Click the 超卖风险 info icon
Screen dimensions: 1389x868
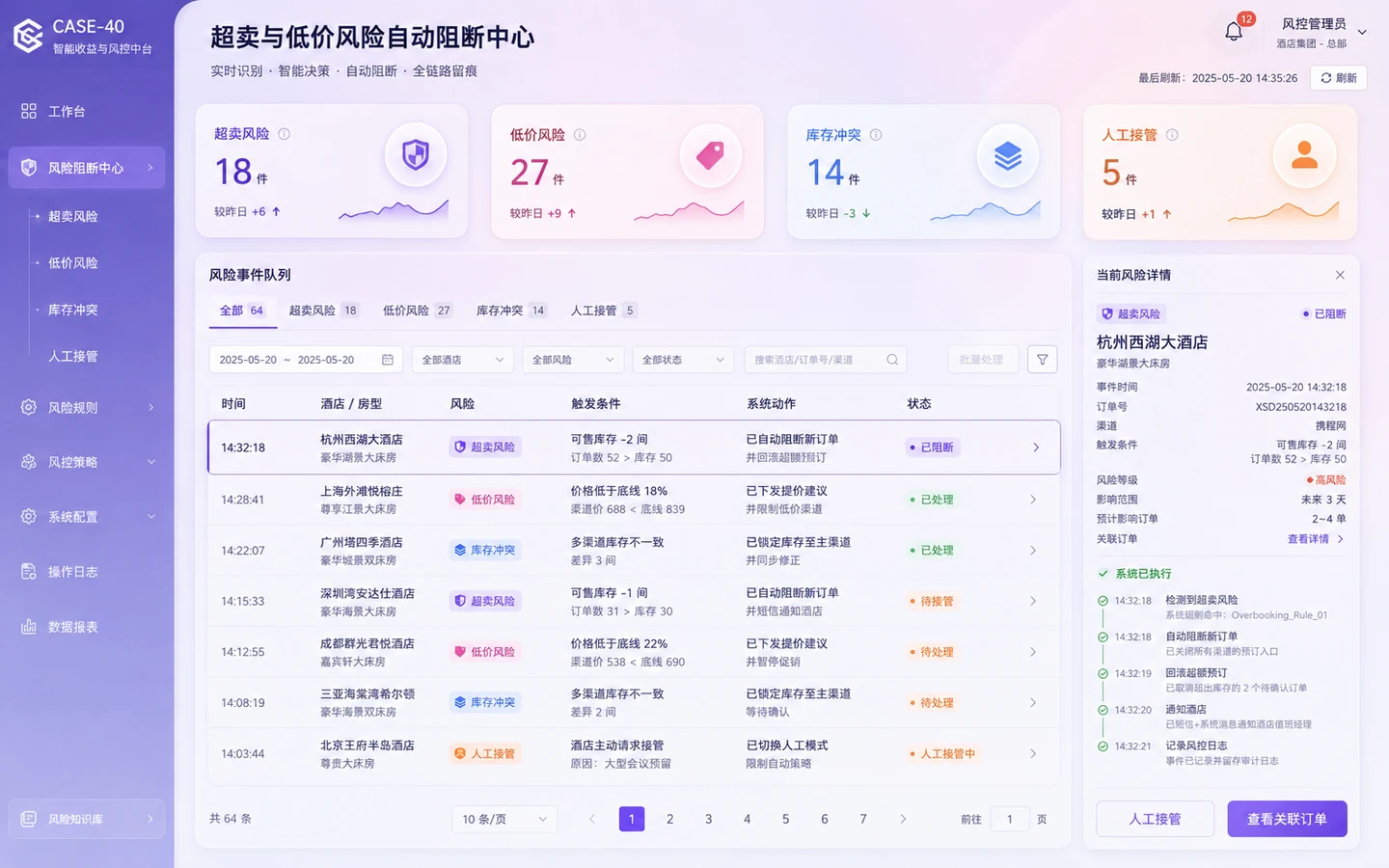[x=285, y=134]
